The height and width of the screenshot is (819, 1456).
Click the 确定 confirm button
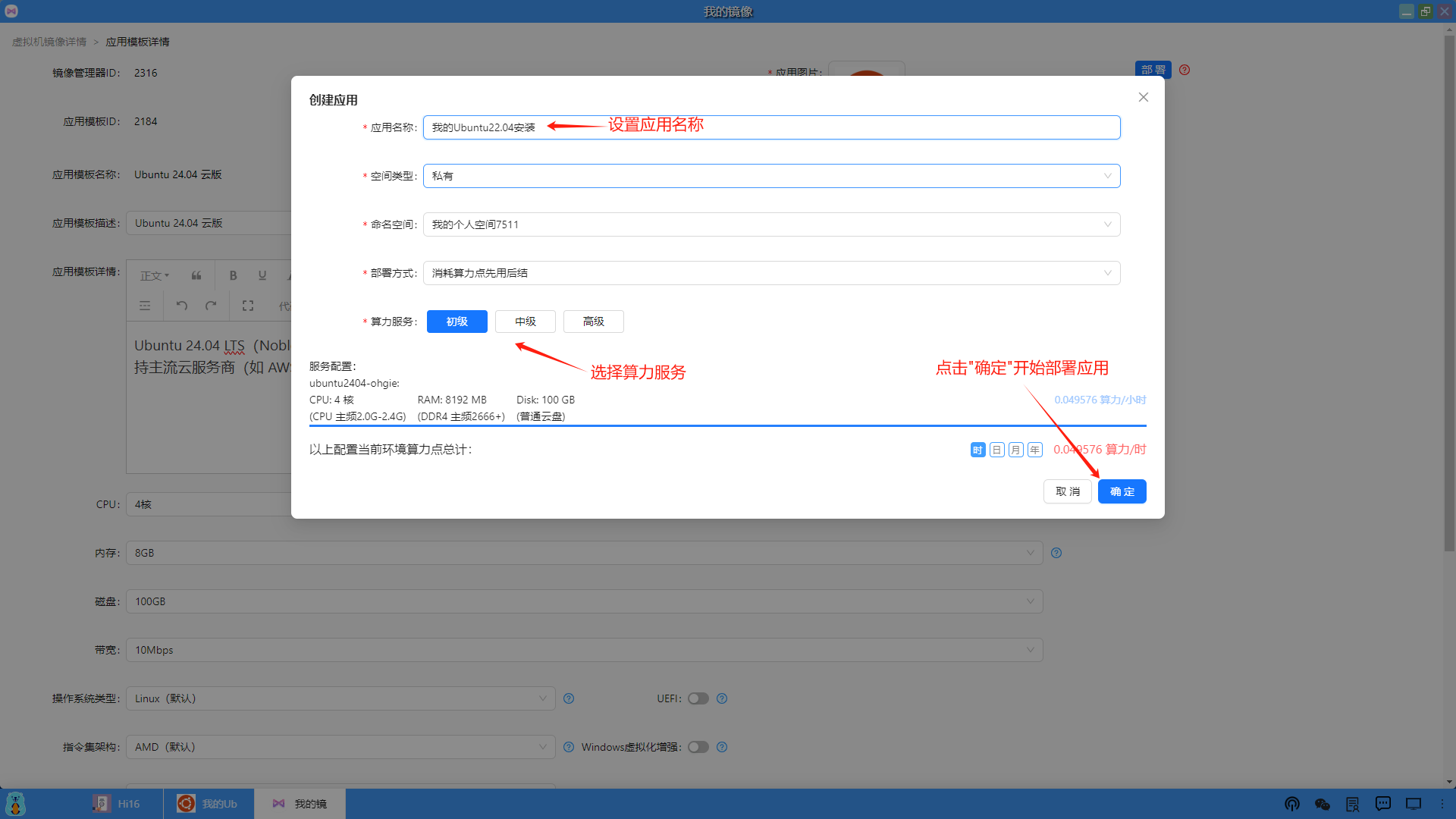(1122, 491)
